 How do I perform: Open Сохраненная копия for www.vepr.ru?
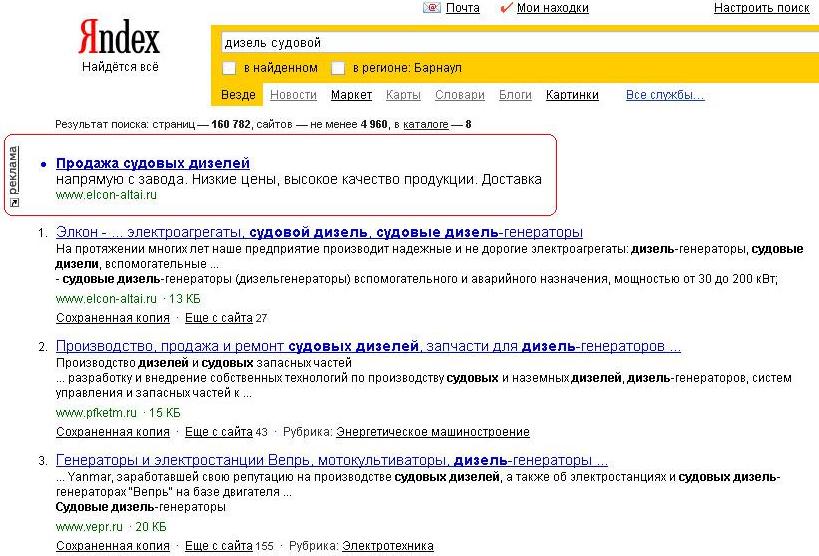click(113, 546)
